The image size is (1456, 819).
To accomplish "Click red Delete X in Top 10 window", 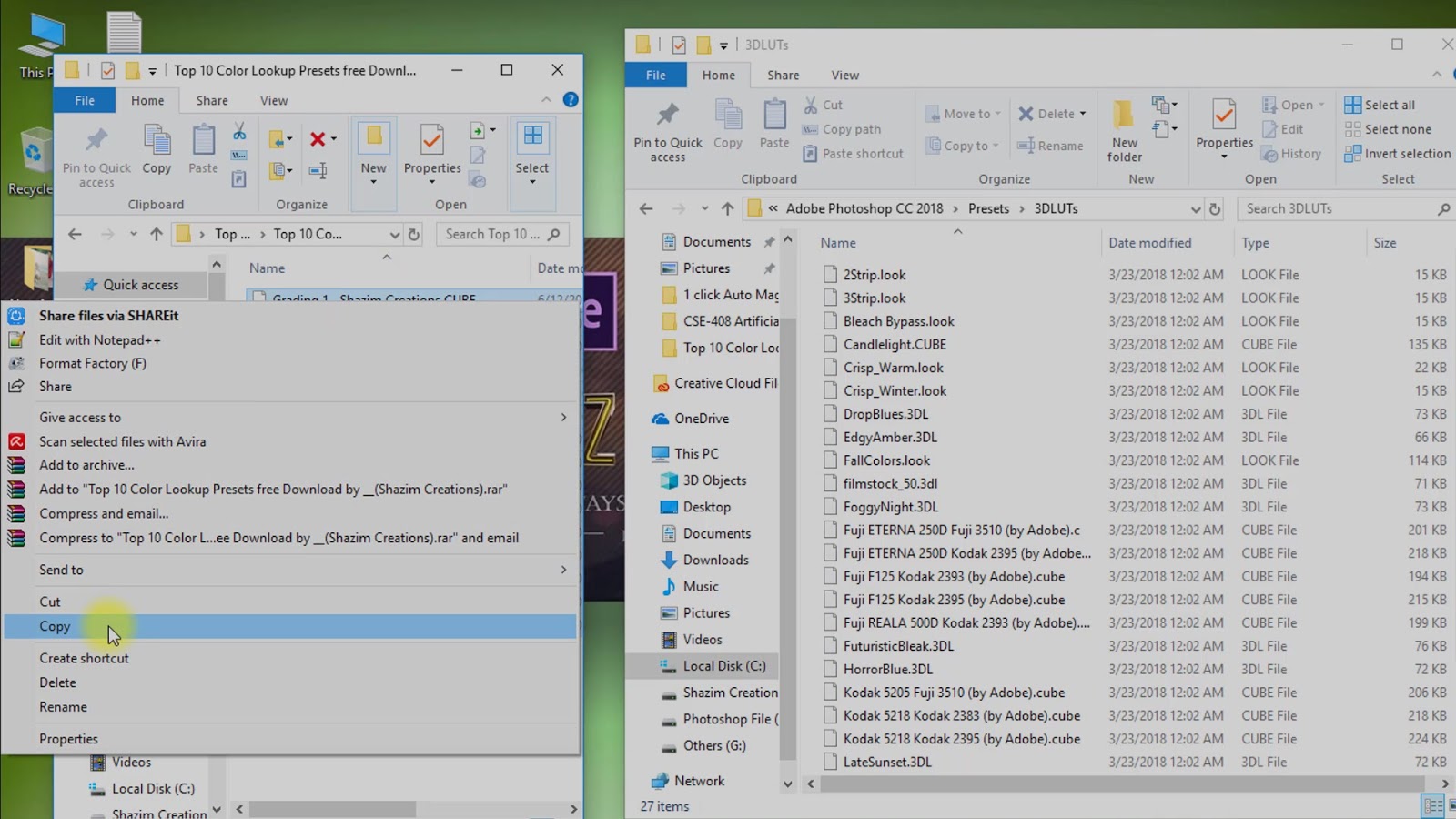I will pos(318,139).
